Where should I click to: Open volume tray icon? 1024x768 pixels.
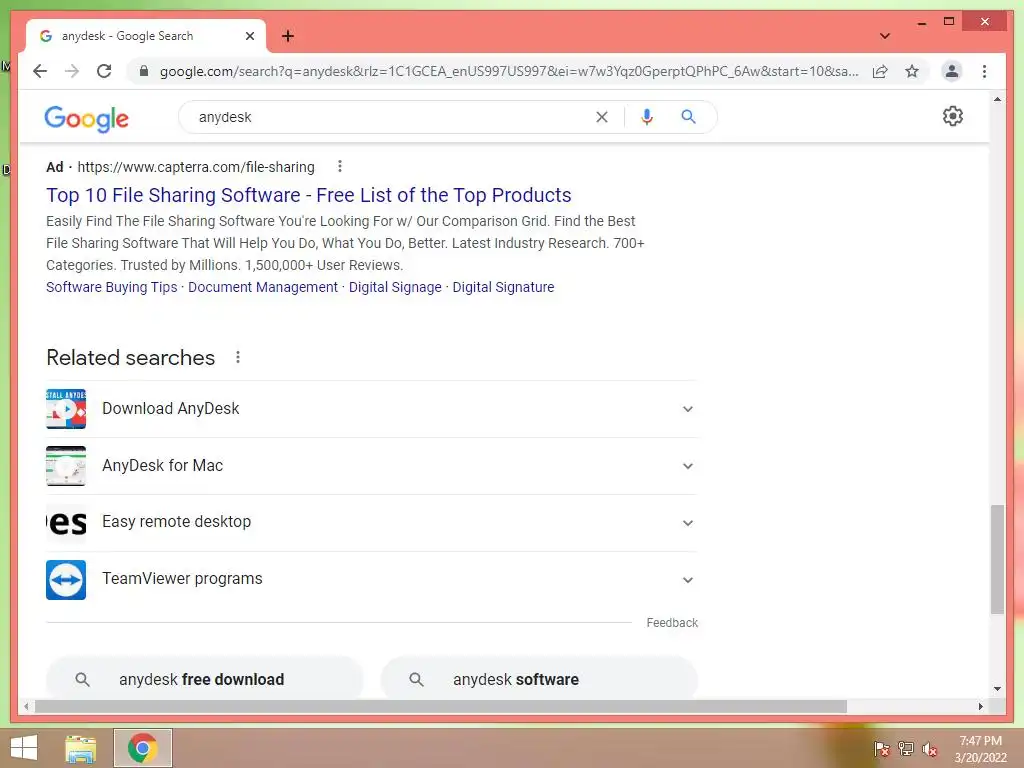929,748
